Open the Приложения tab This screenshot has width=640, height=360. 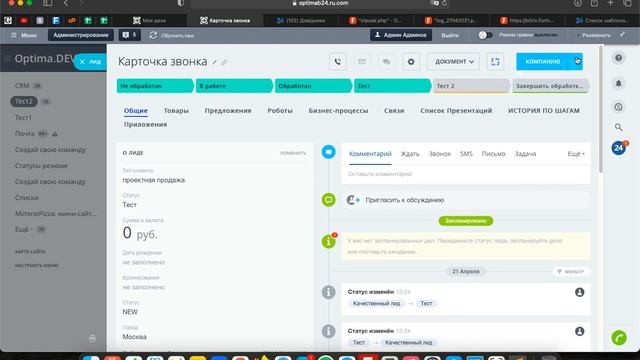[x=145, y=124]
